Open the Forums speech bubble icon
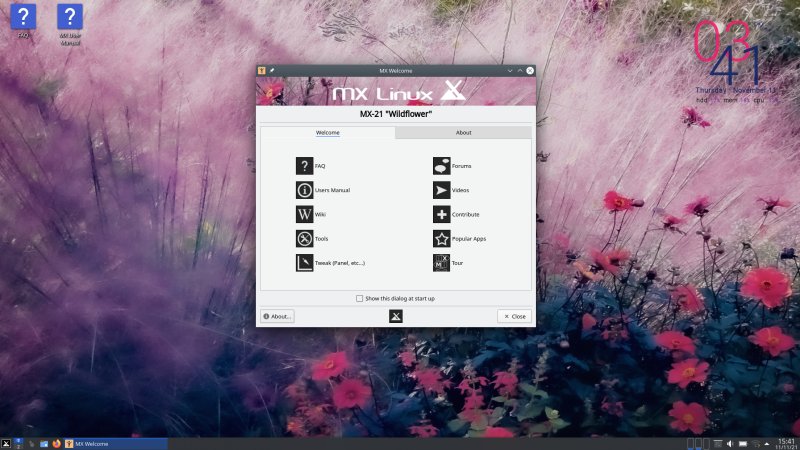This screenshot has height=450, width=800. pyautogui.click(x=441, y=166)
